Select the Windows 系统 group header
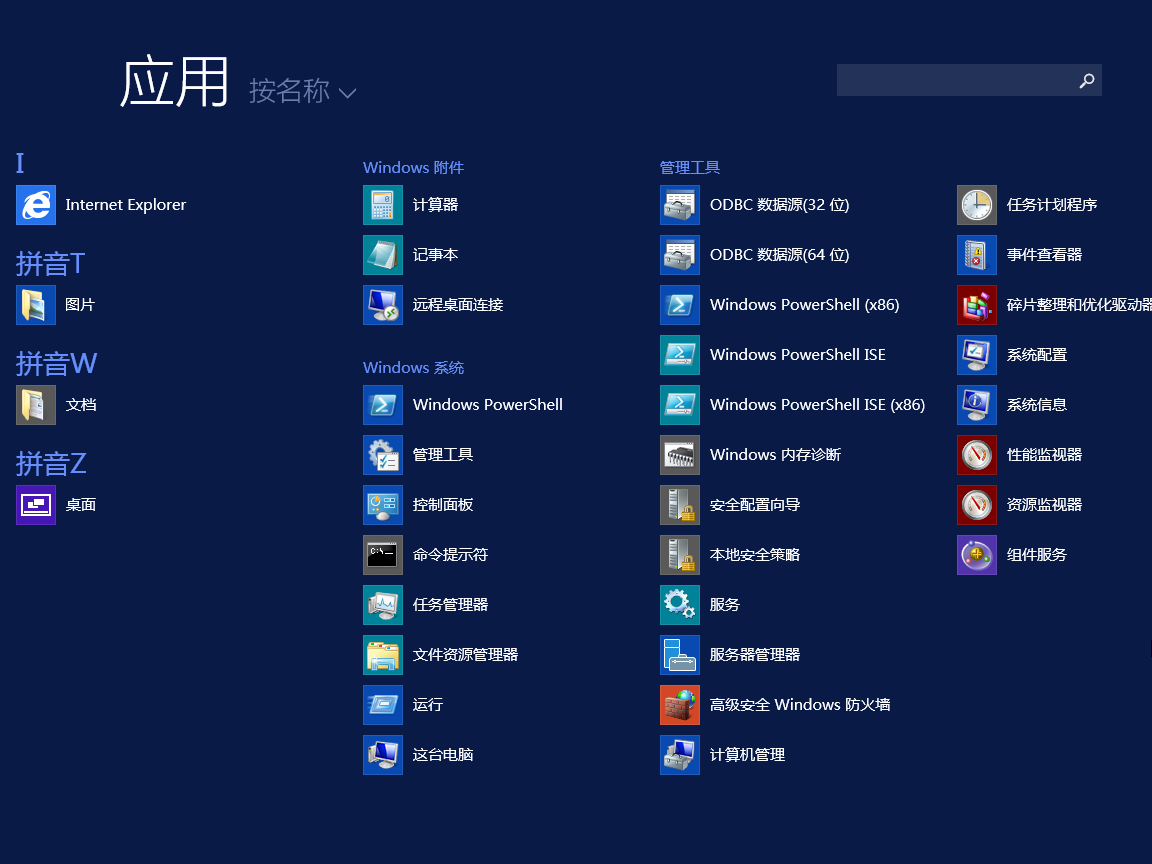This screenshot has height=864, width=1152. [414, 367]
